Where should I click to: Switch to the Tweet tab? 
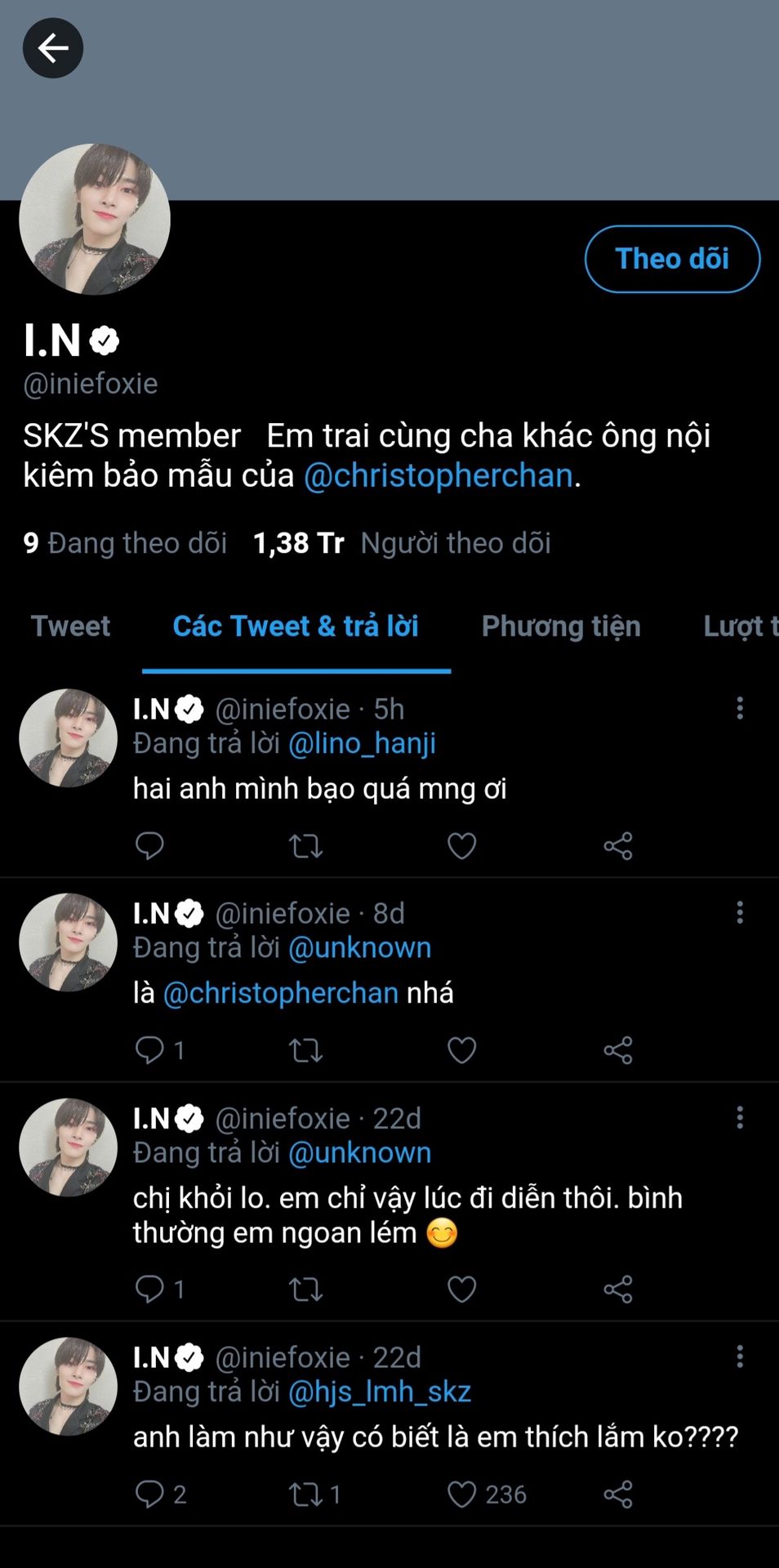pos(70,626)
